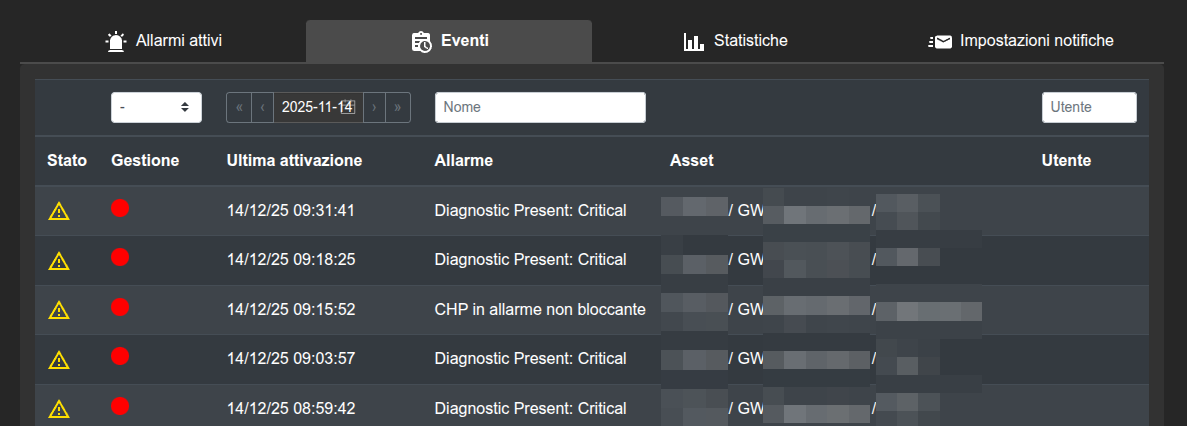Open Impostazioni notifiche tab
The image size is (1187, 426).
point(1021,41)
